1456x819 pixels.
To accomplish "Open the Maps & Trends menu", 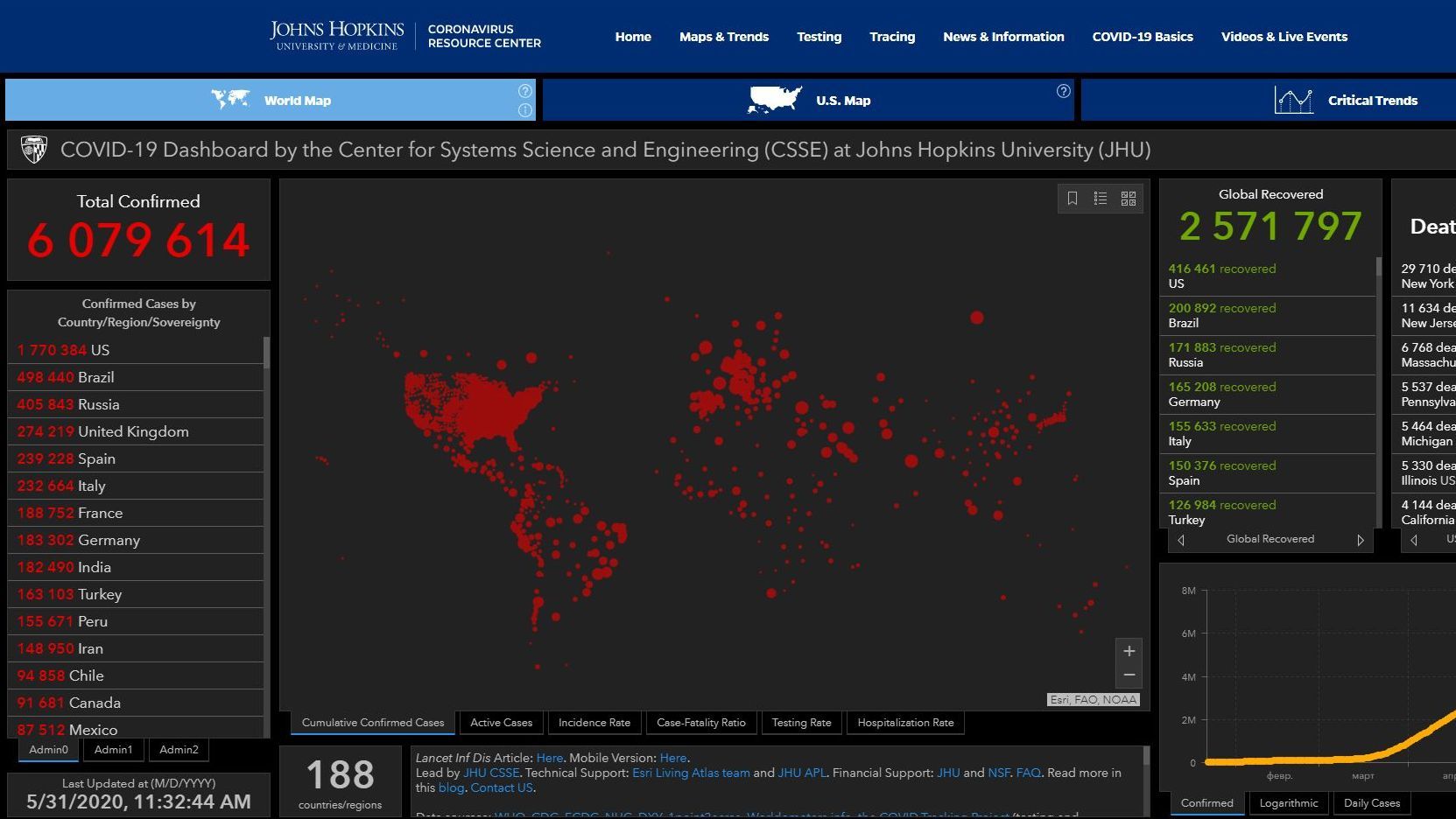I will 724,37.
